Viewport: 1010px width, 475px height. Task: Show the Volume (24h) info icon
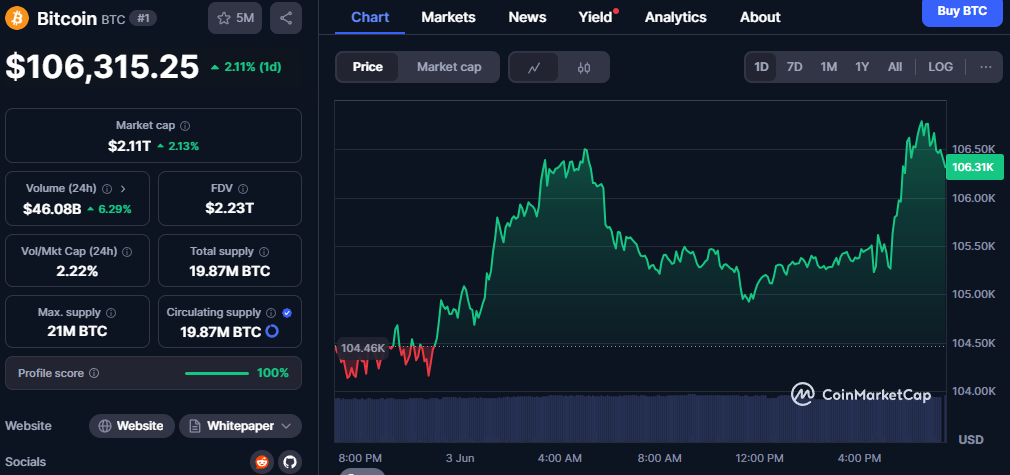107,189
